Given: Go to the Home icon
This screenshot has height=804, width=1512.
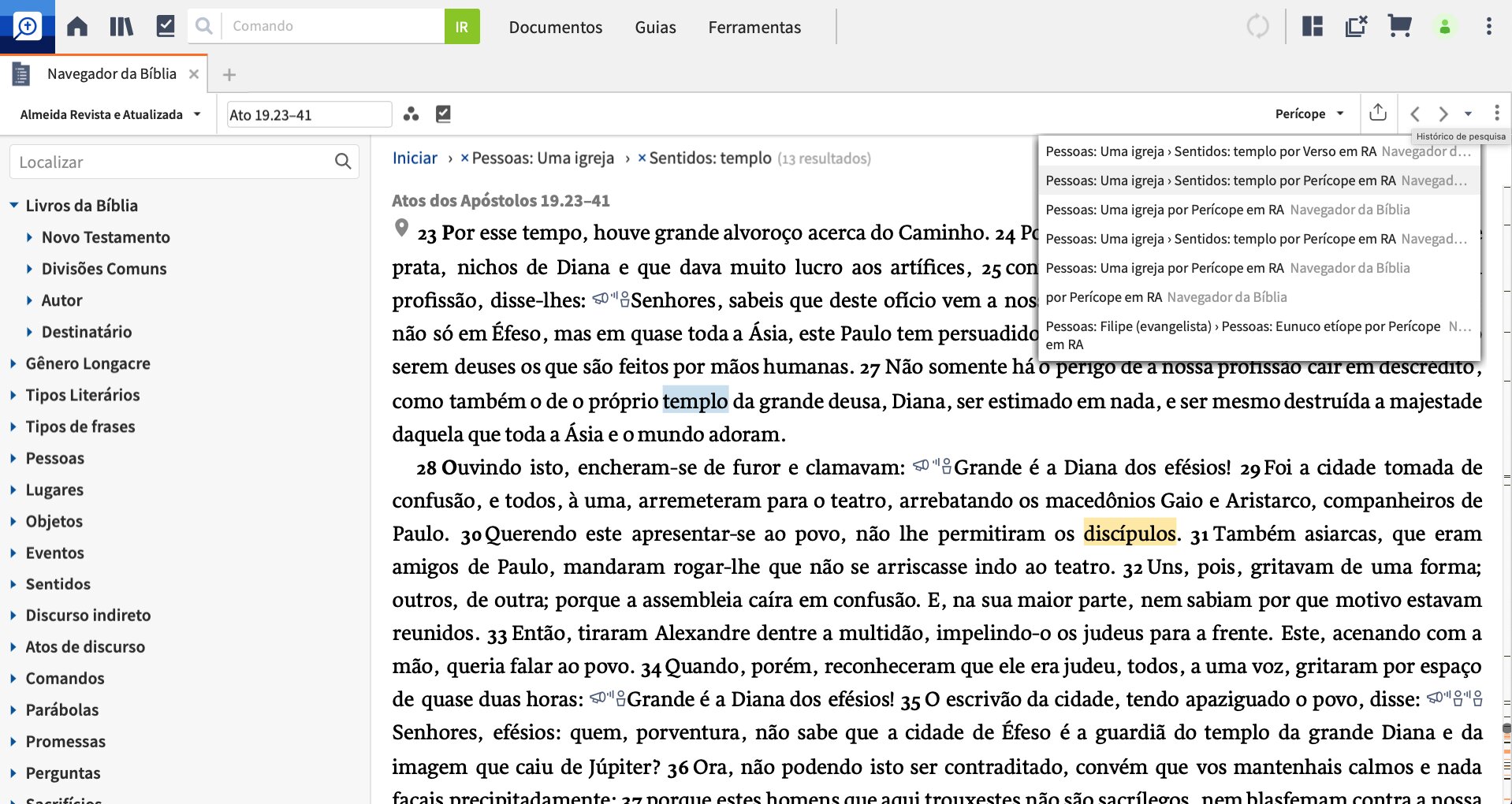Looking at the screenshot, I should [x=77, y=27].
